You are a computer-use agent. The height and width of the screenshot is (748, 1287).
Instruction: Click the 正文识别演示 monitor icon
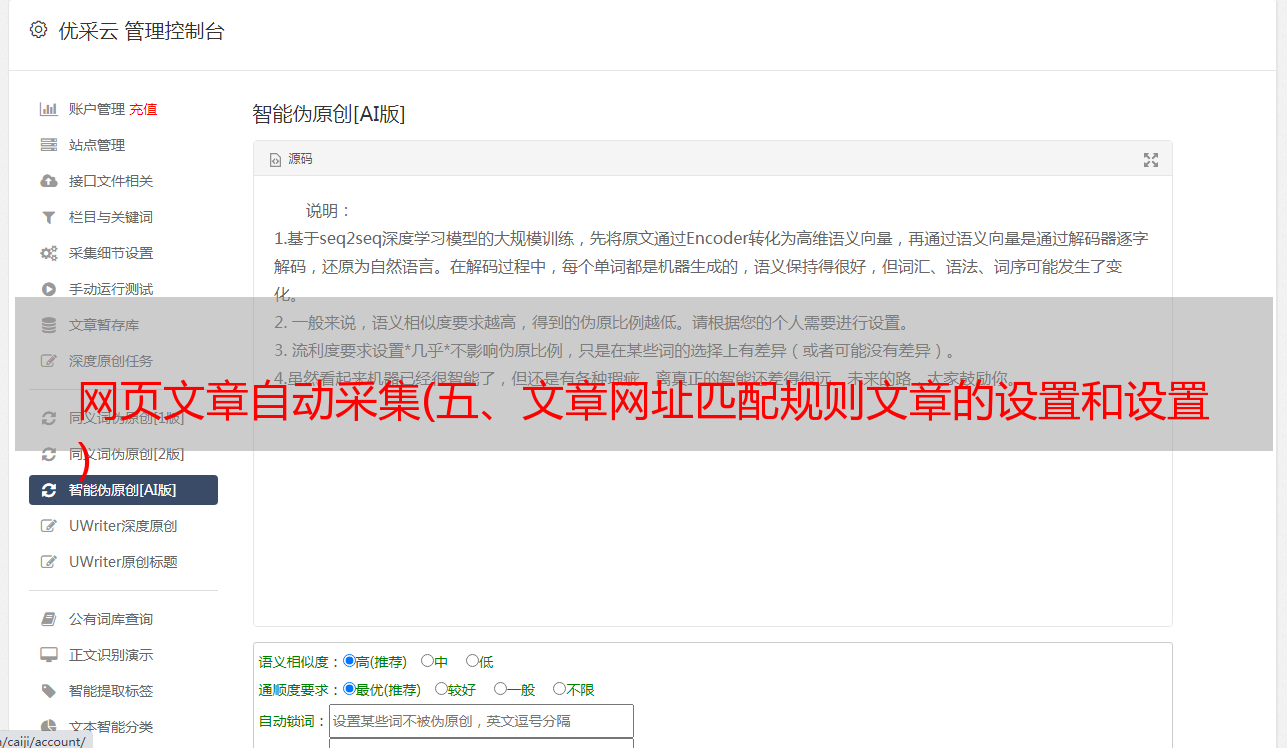pos(48,655)
